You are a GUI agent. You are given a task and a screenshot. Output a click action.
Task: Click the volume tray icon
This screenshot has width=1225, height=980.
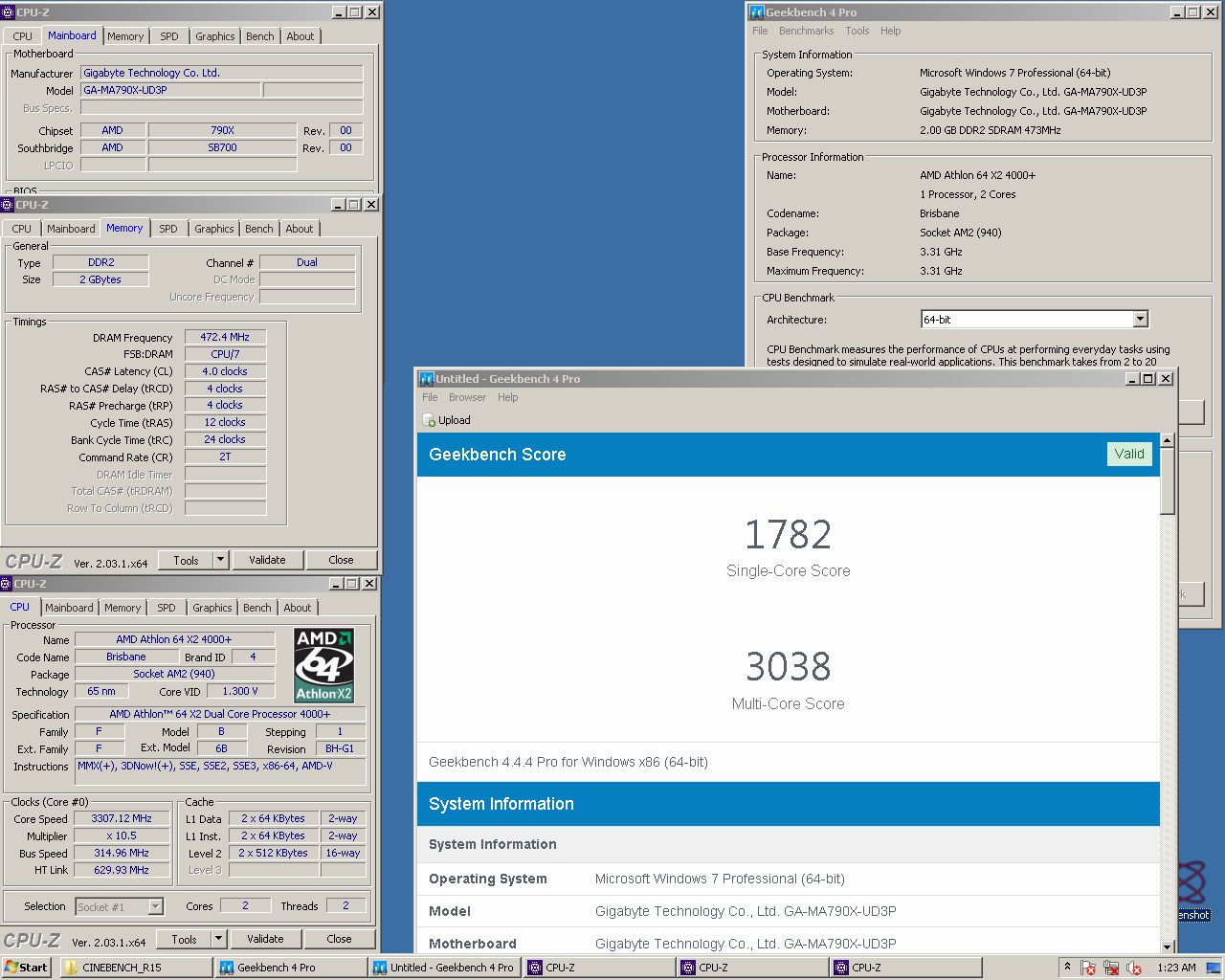point(1134,968)
